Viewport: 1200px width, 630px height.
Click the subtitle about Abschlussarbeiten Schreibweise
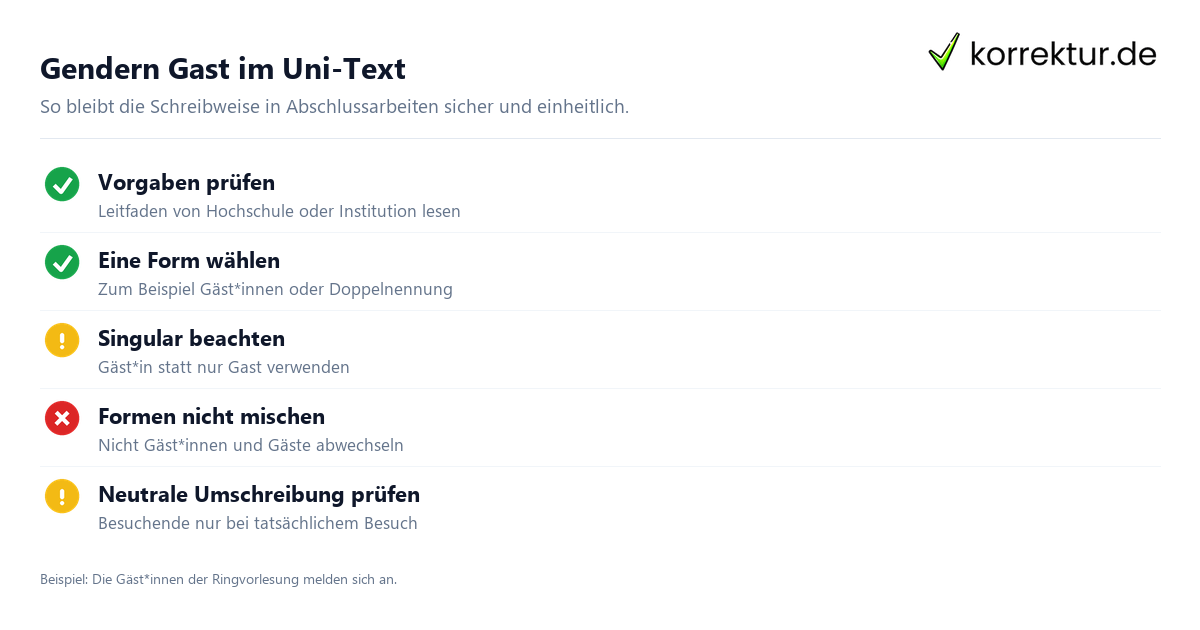335,107
